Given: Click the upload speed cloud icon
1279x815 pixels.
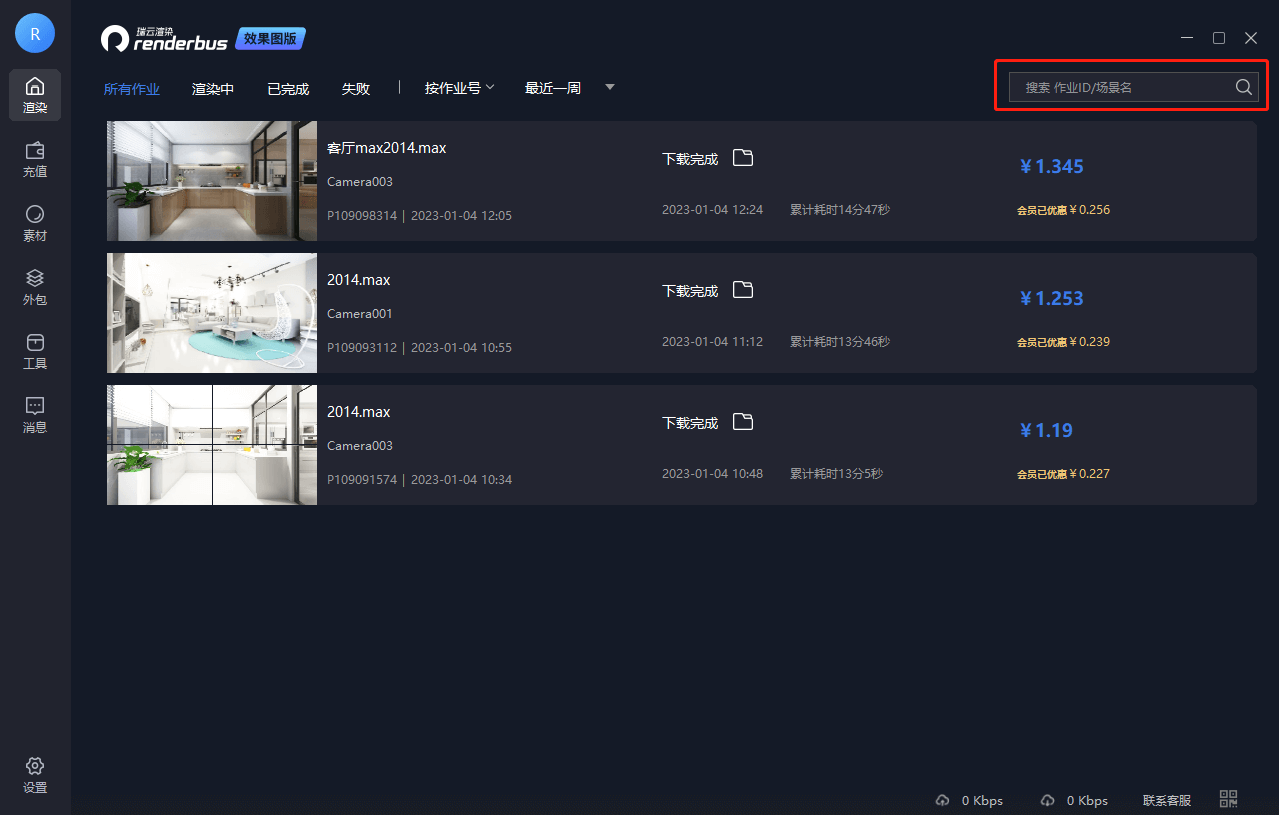Looking at the screenshot, I should [x=942, y=800].
